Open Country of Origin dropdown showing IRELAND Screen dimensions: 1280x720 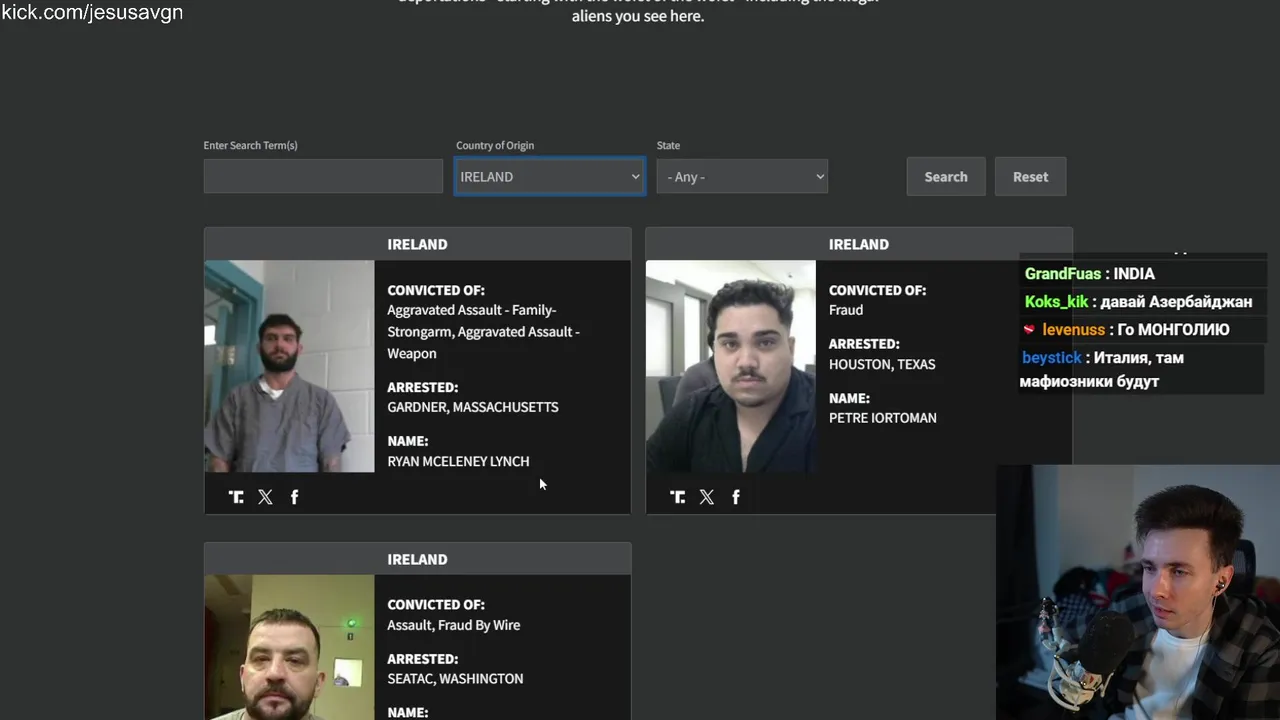tap(550, 176)
